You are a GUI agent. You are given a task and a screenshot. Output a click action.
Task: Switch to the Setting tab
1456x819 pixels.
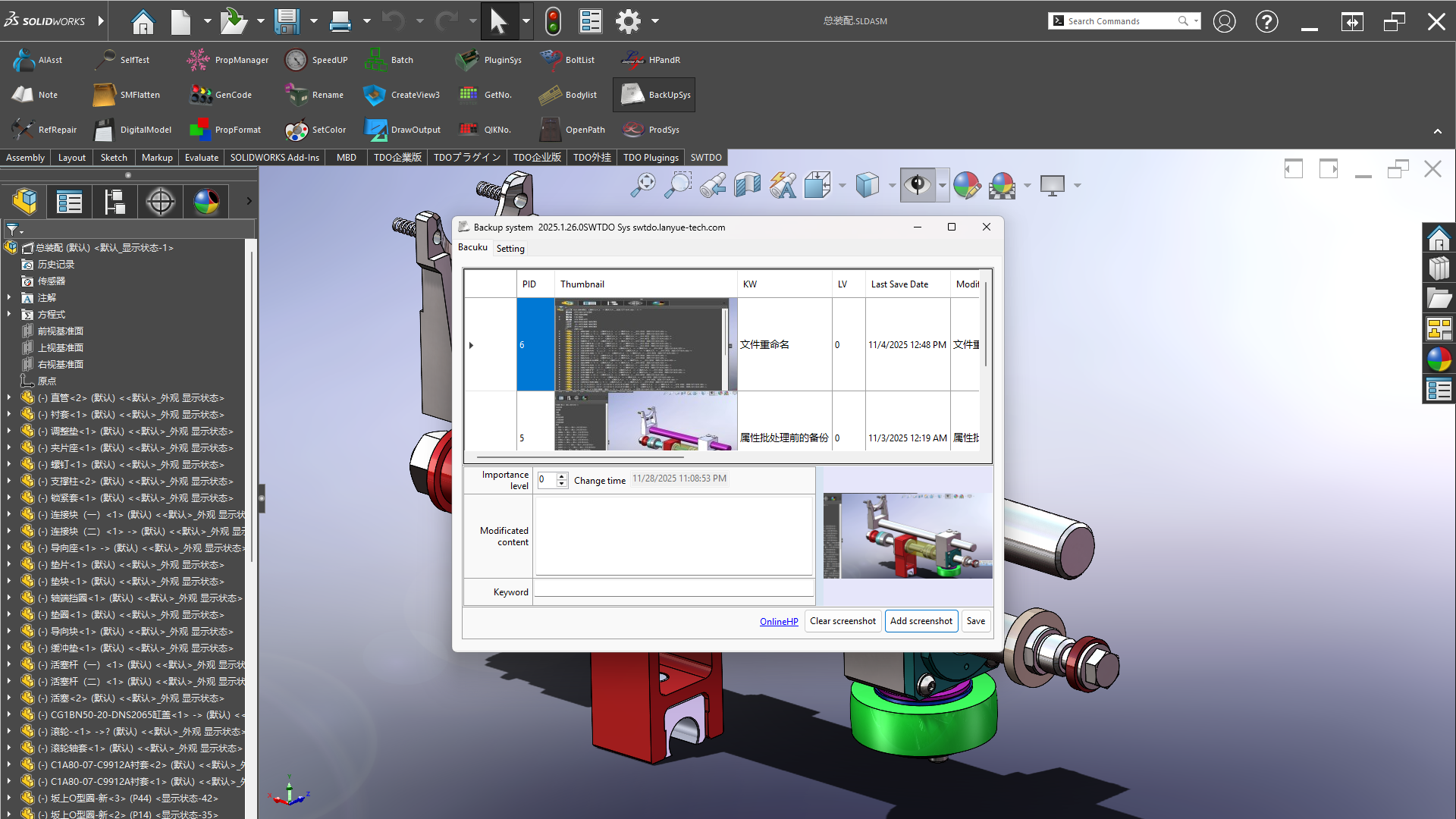[510, 249]
